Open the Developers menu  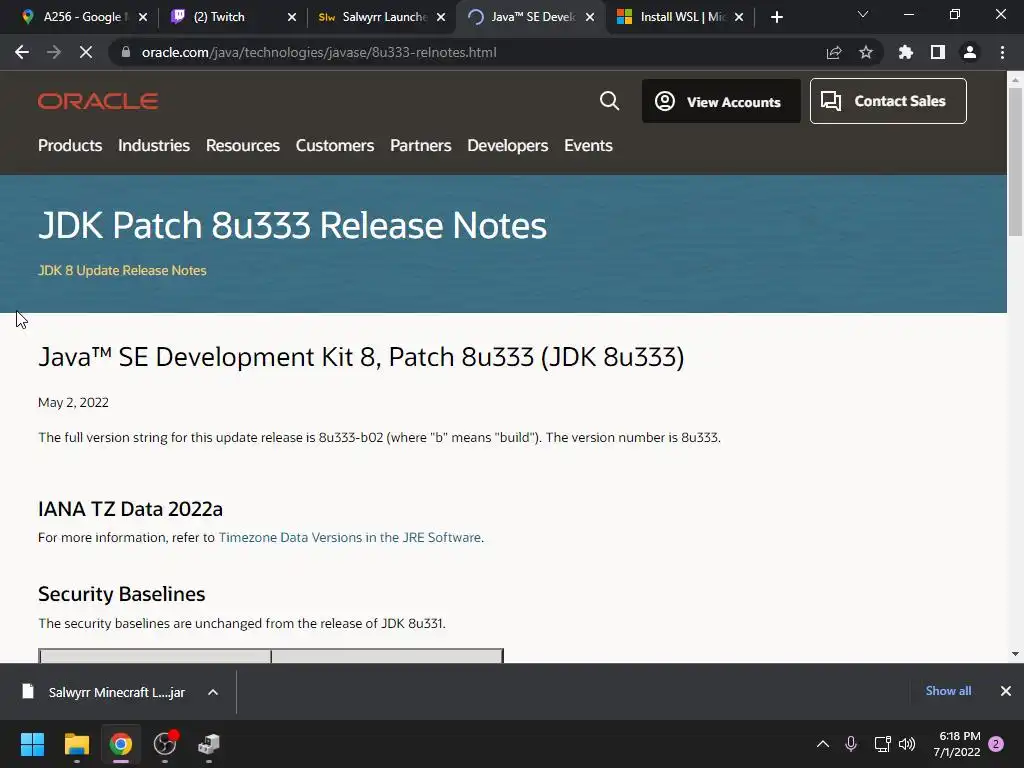pos(507,146)
